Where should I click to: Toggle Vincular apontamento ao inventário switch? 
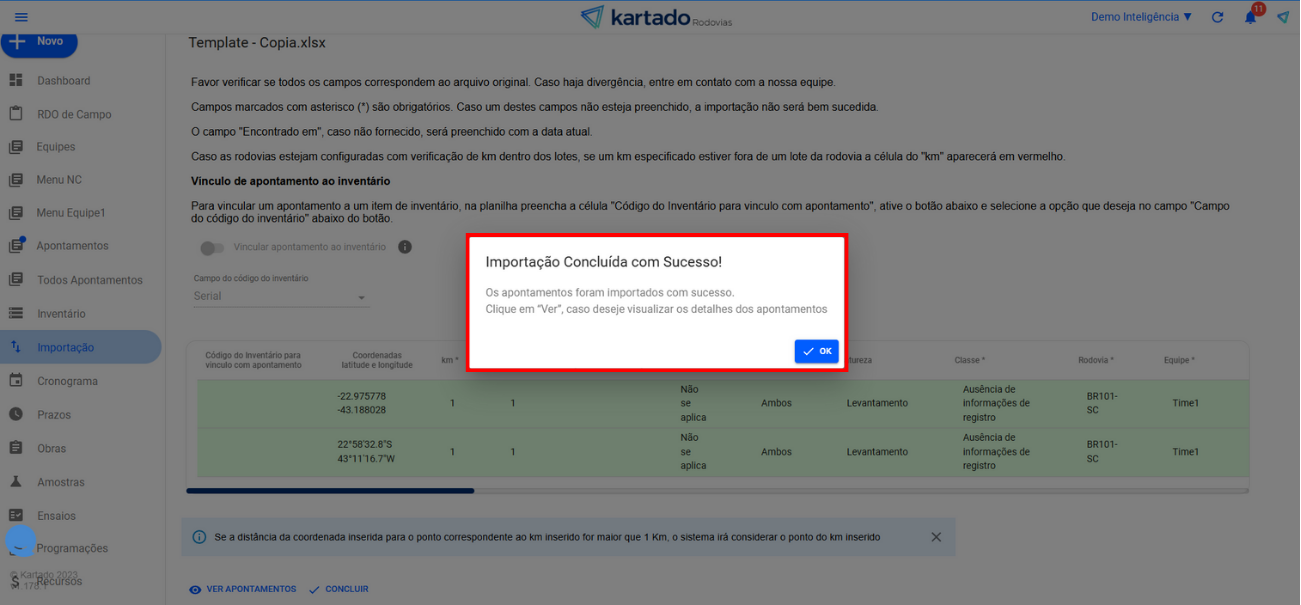click(212, 247)
